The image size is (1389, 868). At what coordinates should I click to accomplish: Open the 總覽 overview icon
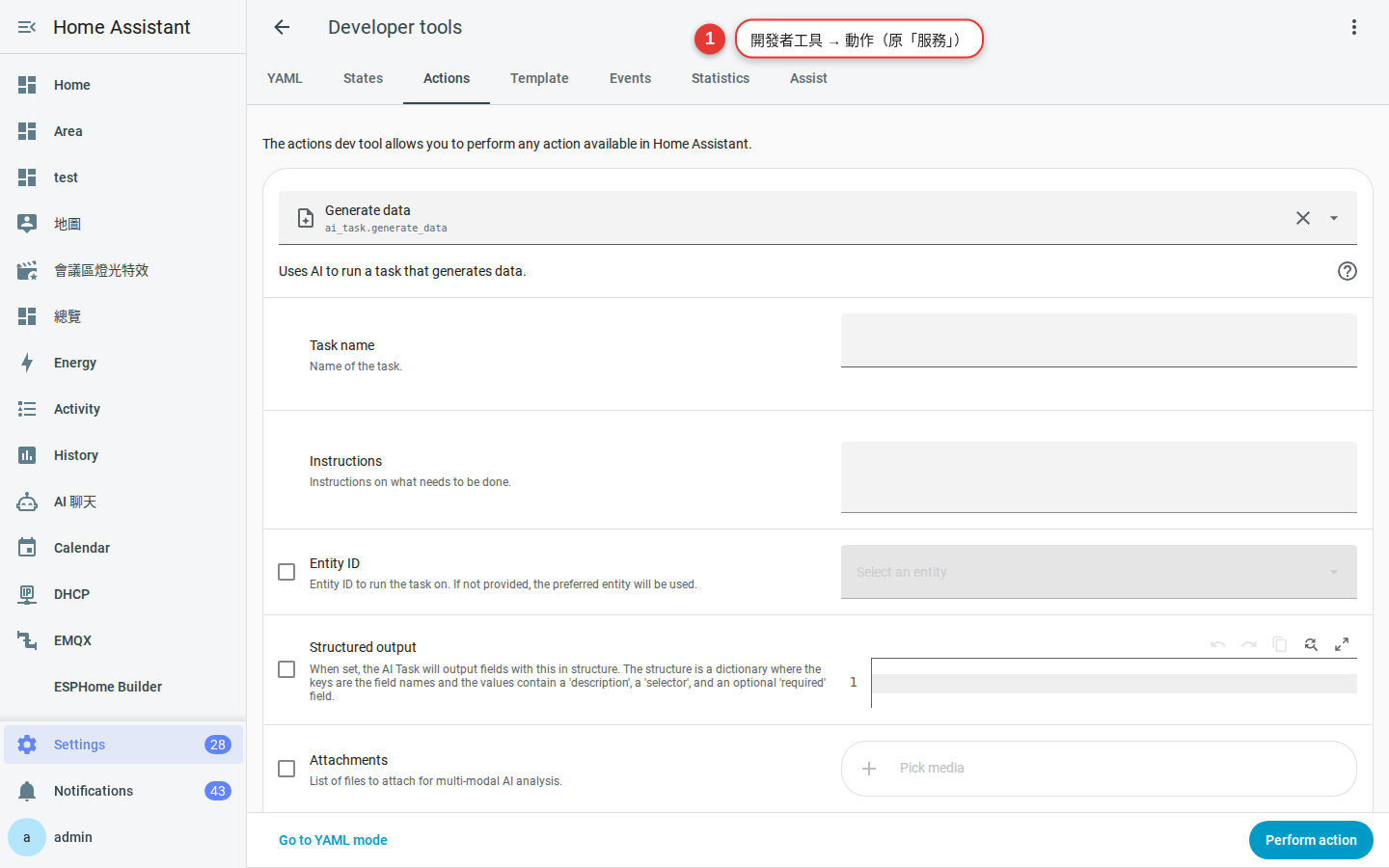click(x=27, y=316)
